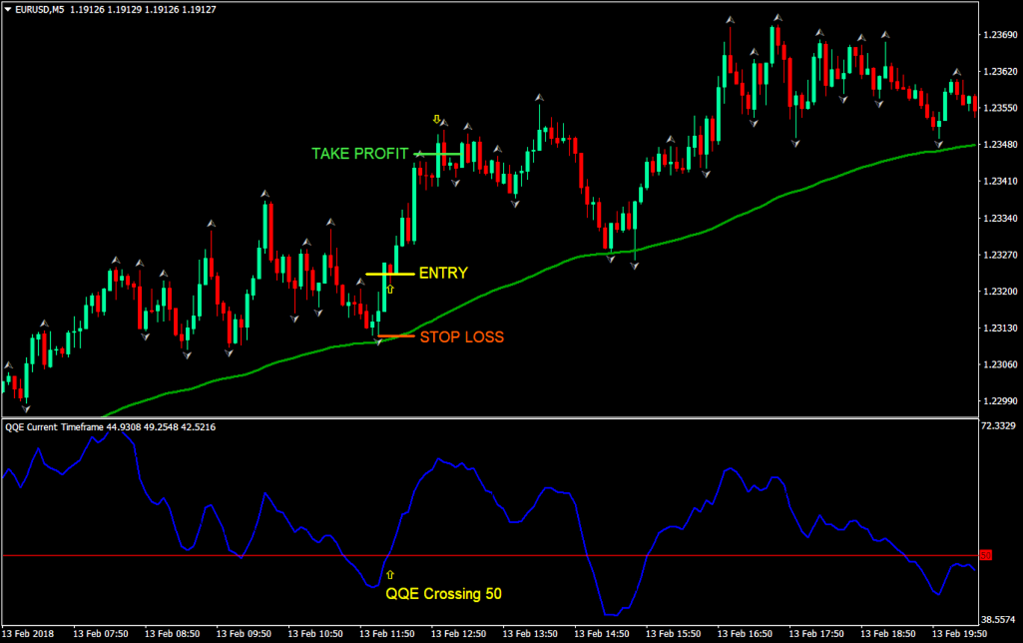Viewport: 1023px width, 643px height.
Task: Click the 13 Feb 19:50 time label
Action: pos(960,634)
